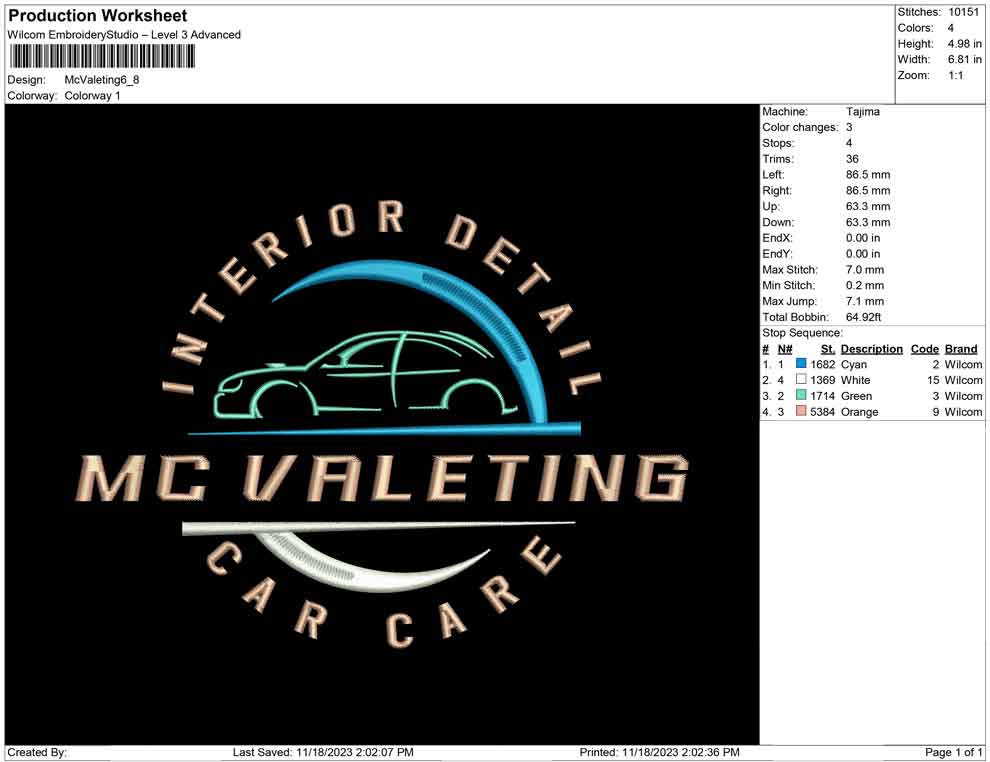
Task: Click the embroidery design preview image
Action: (x=382, y=424)
